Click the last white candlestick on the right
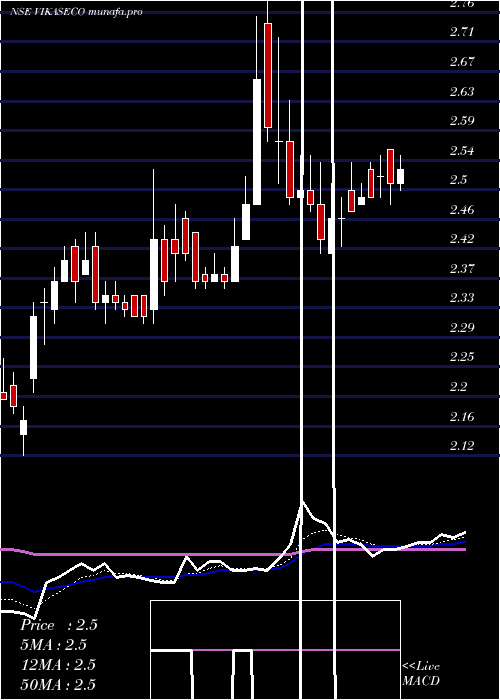500x700 pixels. pos(400,176)
